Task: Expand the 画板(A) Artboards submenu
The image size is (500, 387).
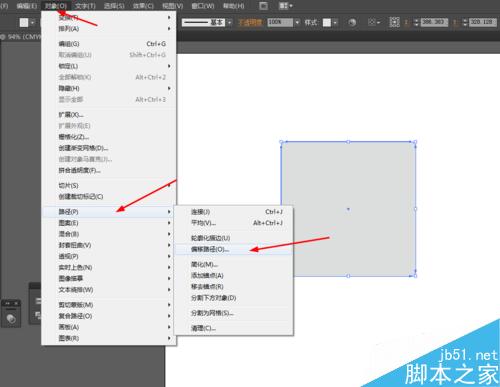Action: (109, 327)
